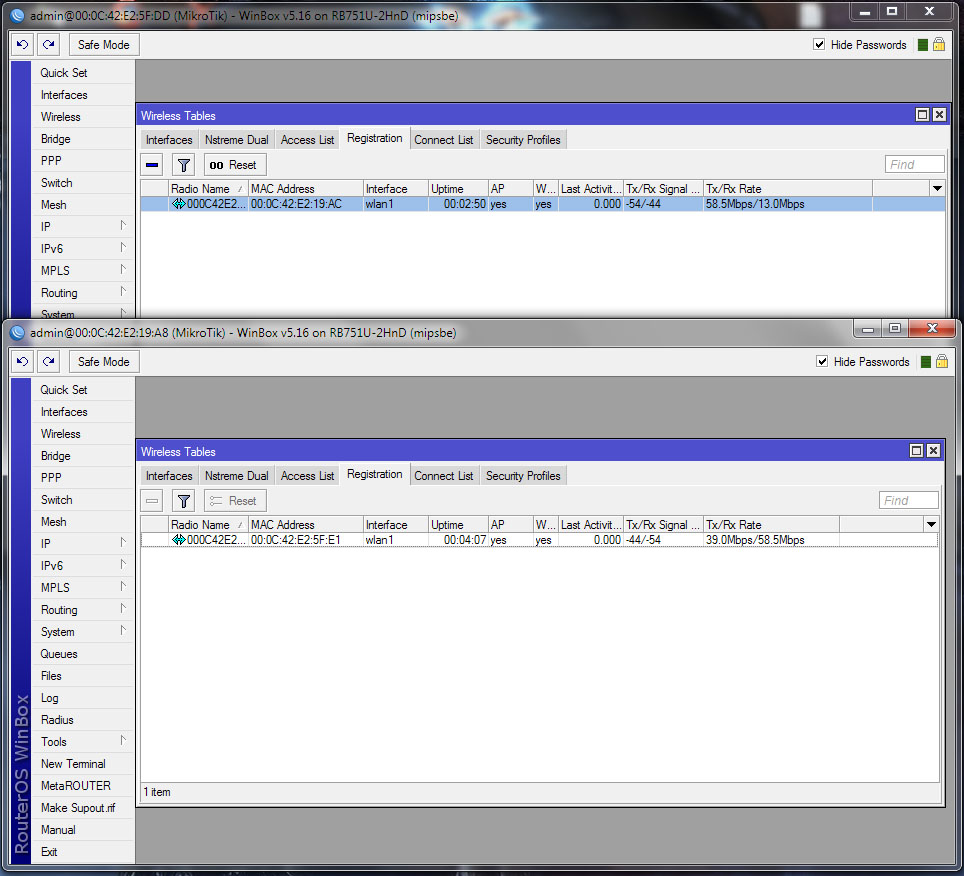Toggle Hide Passwords checkbox in bottom window
The width and height of the screenshot is (964, 876).
pos(822,361)
